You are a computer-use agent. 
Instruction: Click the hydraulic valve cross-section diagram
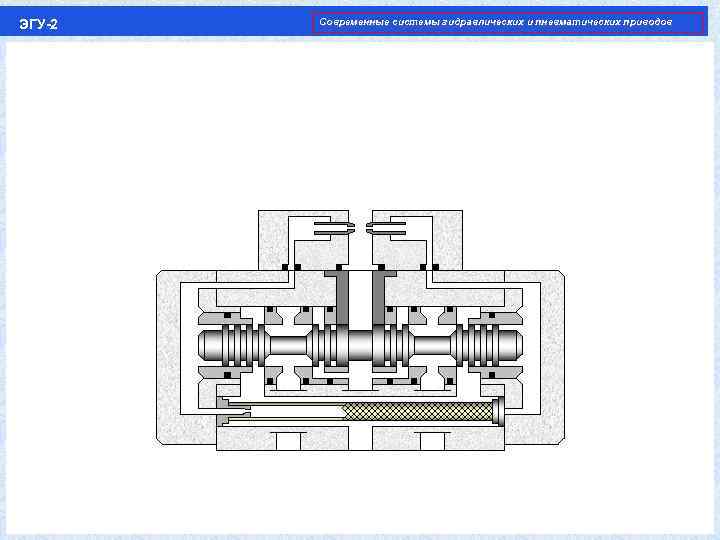360,330
